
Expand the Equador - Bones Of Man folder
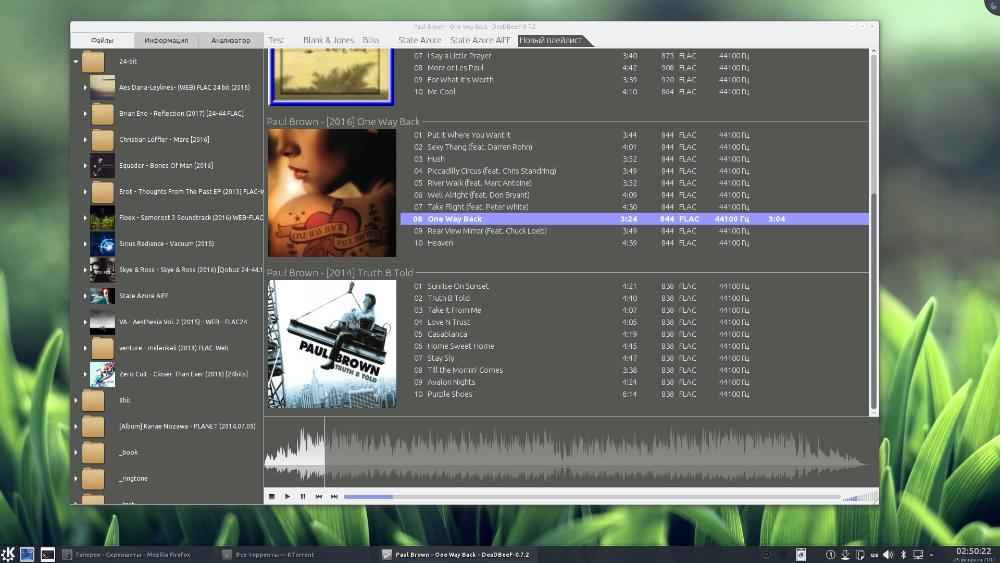pyautogui.click(x=85, y=166)
